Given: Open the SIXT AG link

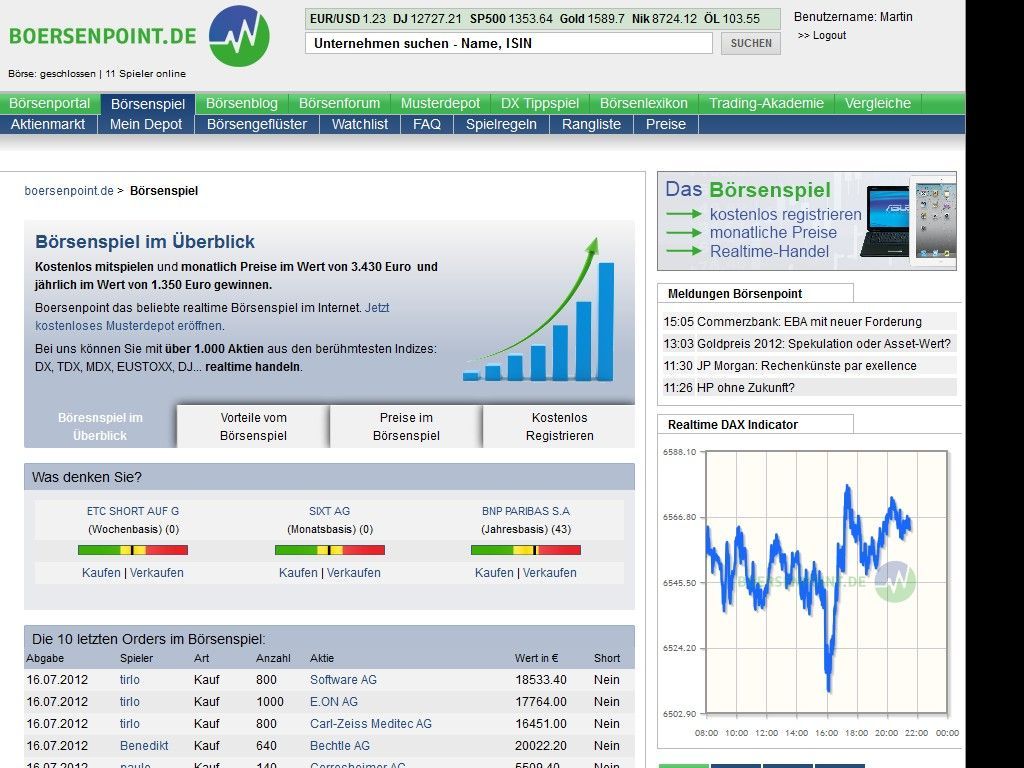Looking at the screenshot, I should point(329,511).
